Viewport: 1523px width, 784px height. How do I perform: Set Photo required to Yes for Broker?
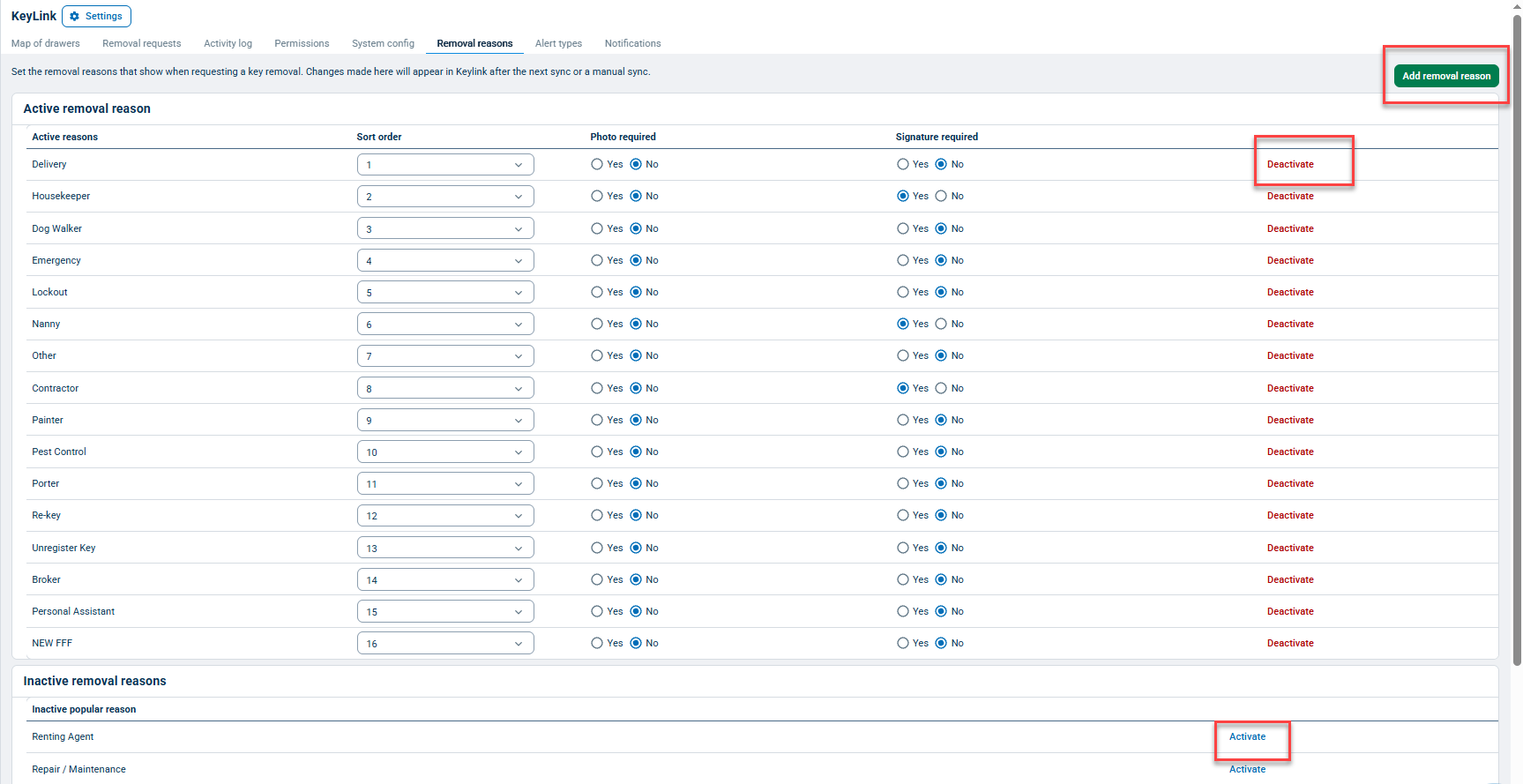[x=597, y=579]
